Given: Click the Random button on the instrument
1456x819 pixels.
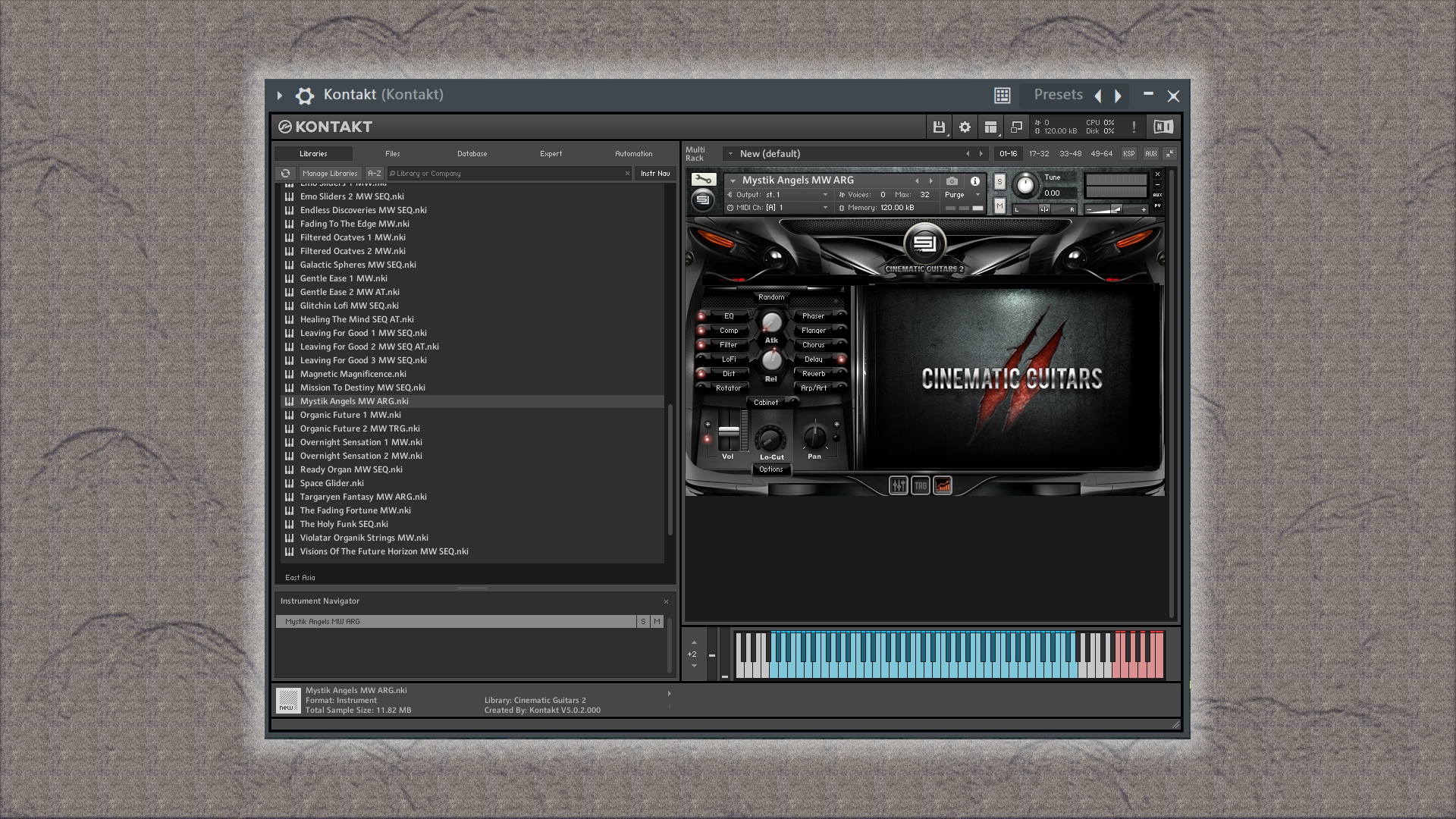Looking at the screenshot, I should coord(771,297).
